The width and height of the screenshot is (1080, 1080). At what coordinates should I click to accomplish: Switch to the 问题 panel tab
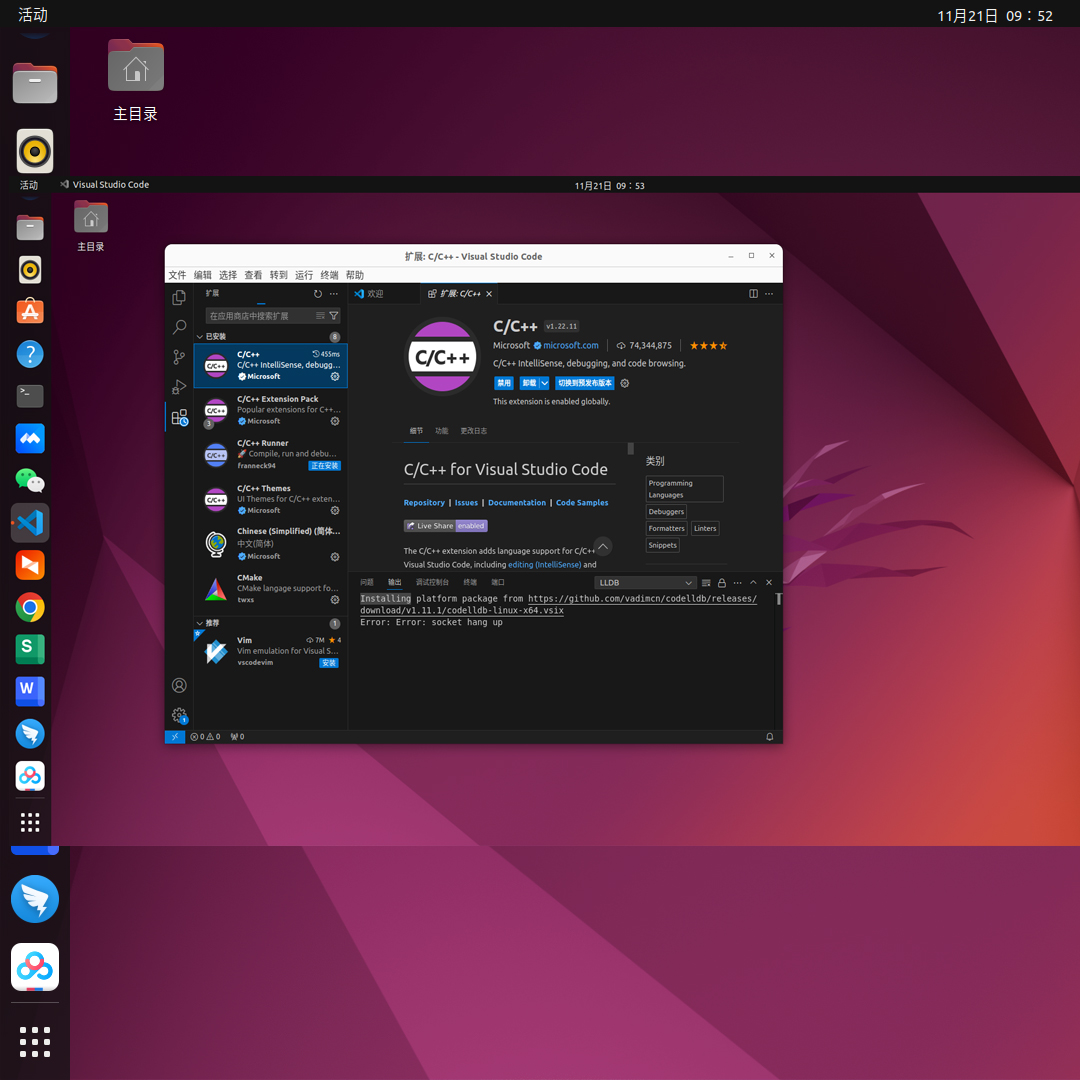click(x=366, y=583)
